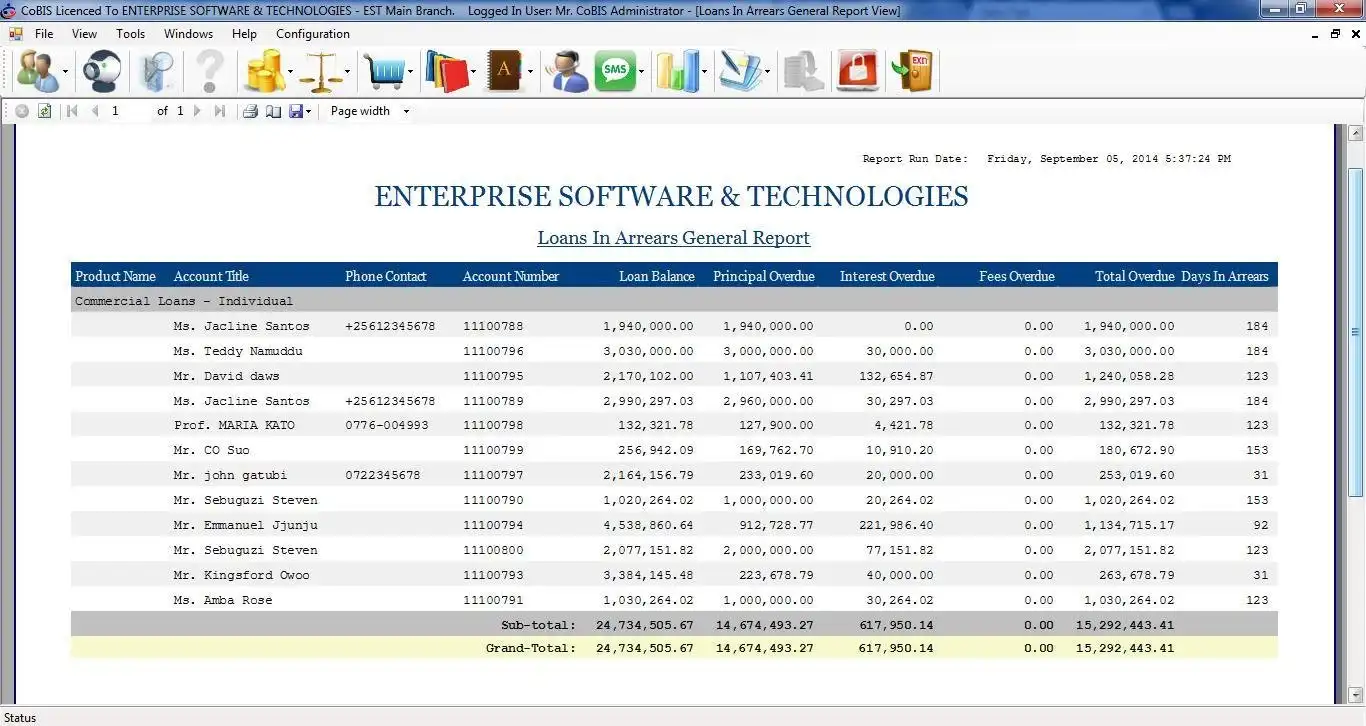Viewport: 1366px width, 726px height.
Task: Open the Tools menu
Action: [131, 33]
